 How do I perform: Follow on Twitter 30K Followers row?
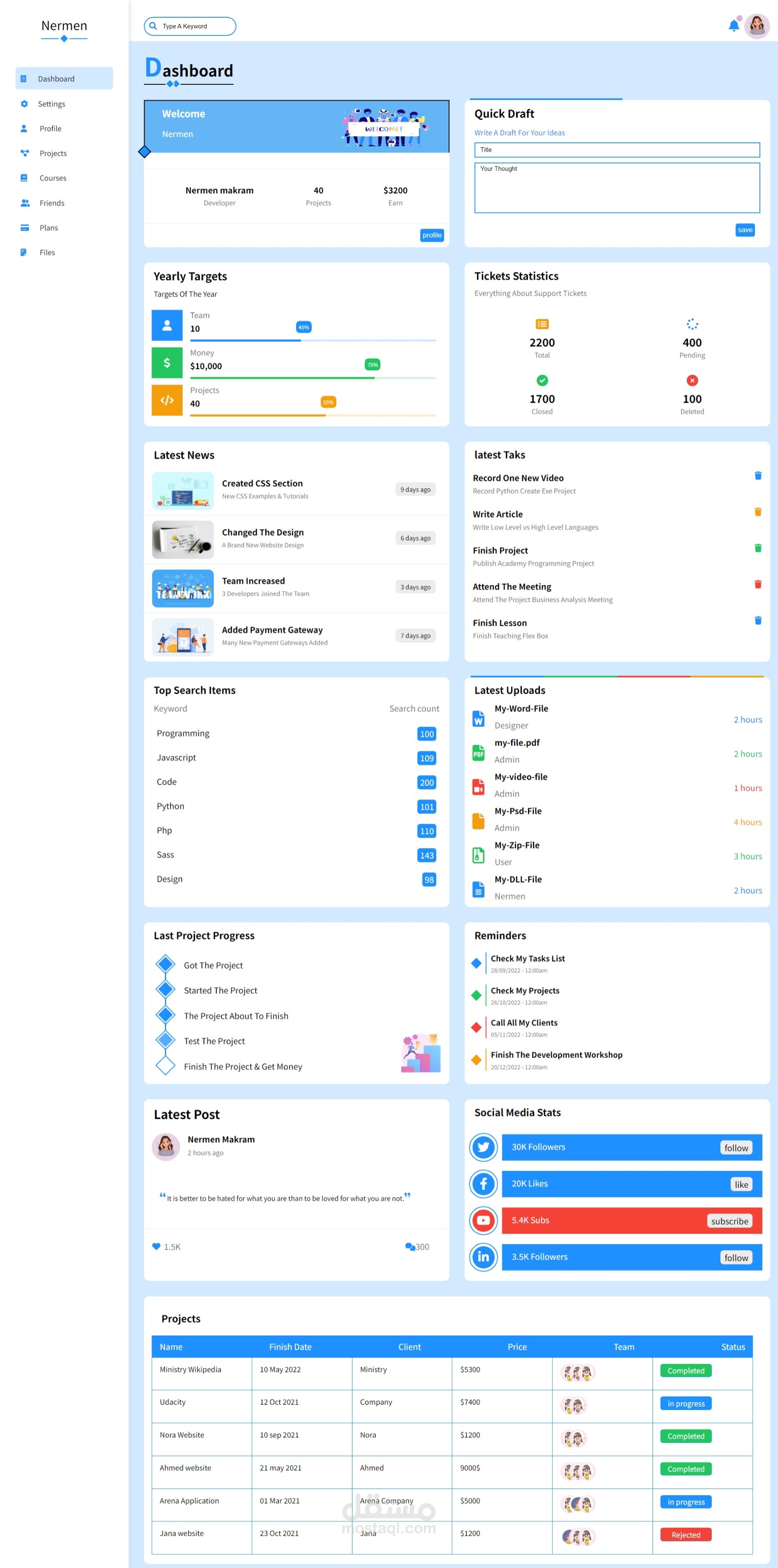pyautogui.click(x=736, y=1148)
